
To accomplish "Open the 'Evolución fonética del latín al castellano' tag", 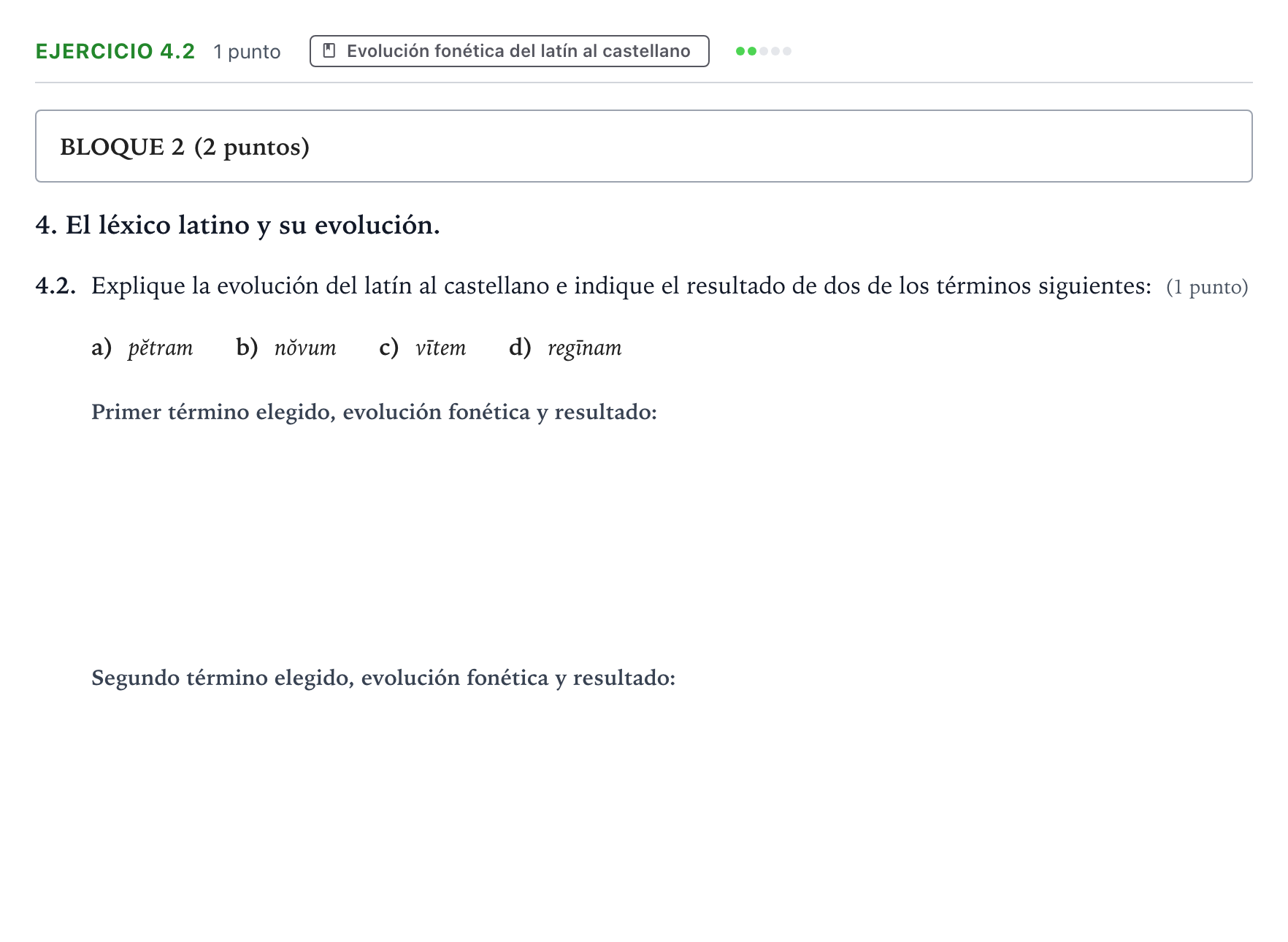I will (509, 51).
